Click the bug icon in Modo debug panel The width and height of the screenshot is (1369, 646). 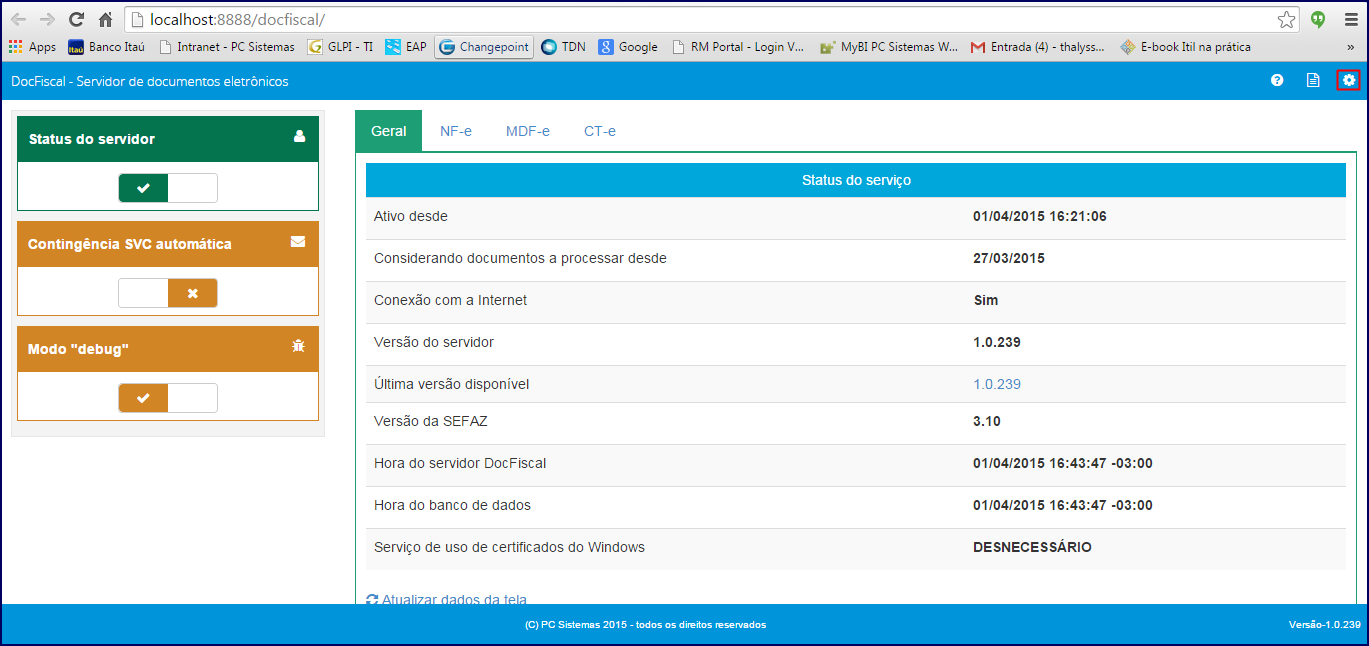(298, 346)
